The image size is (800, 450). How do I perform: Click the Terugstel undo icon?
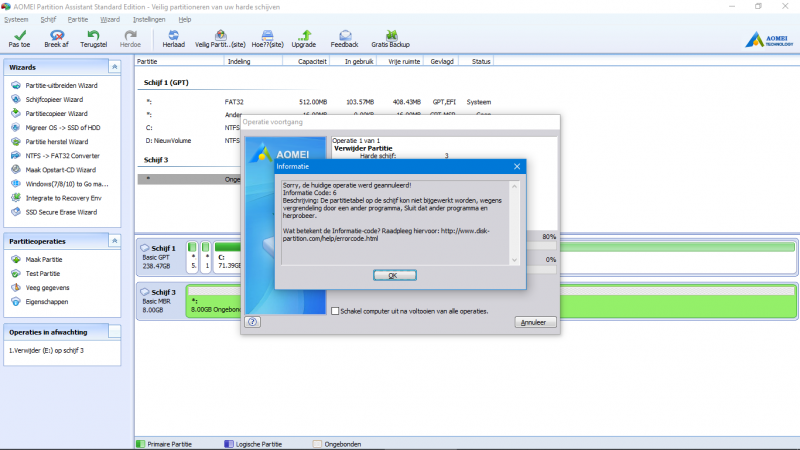(x=94, y=35)
